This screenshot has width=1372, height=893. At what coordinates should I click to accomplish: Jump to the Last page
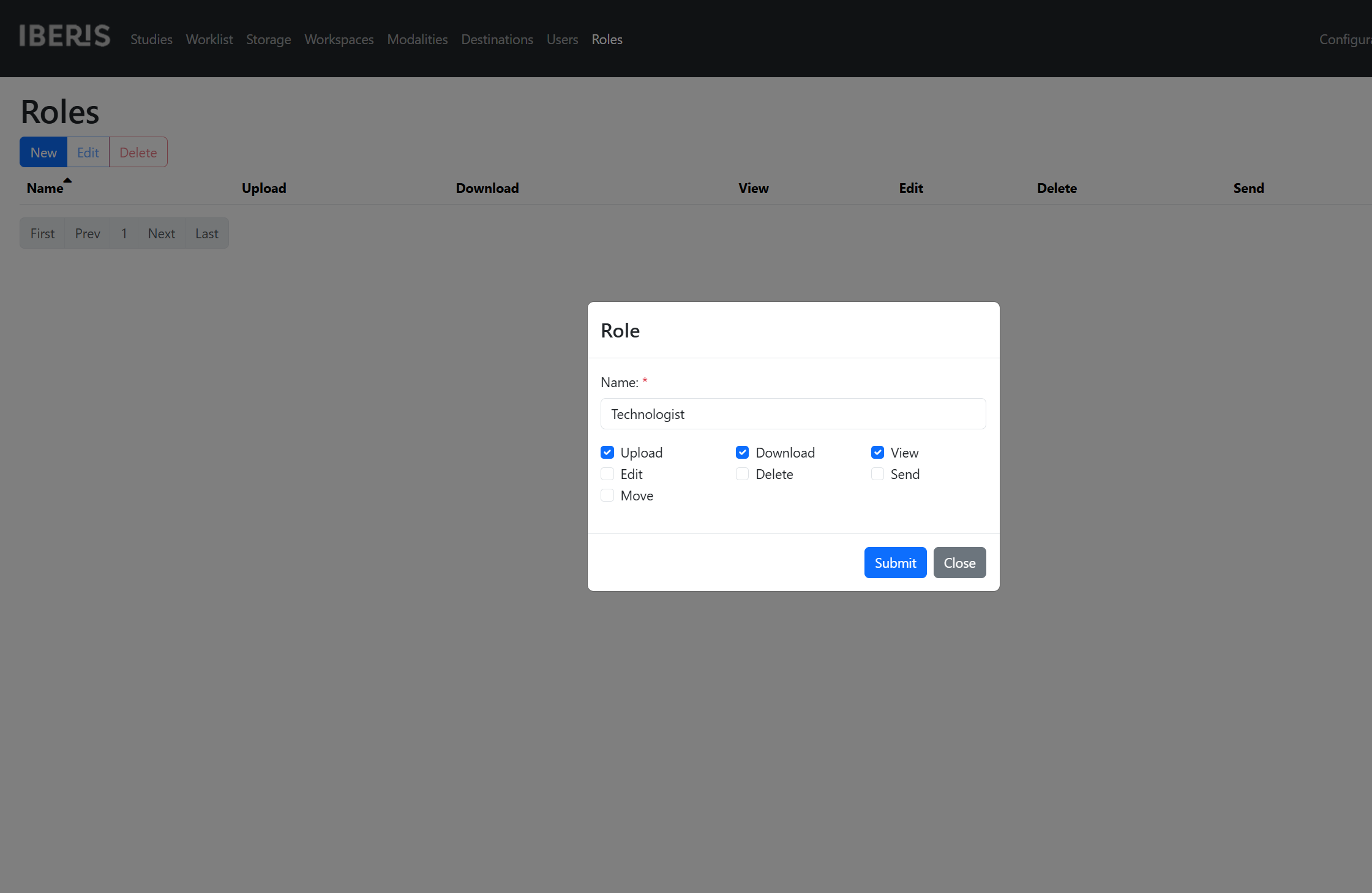click(207, 233)
